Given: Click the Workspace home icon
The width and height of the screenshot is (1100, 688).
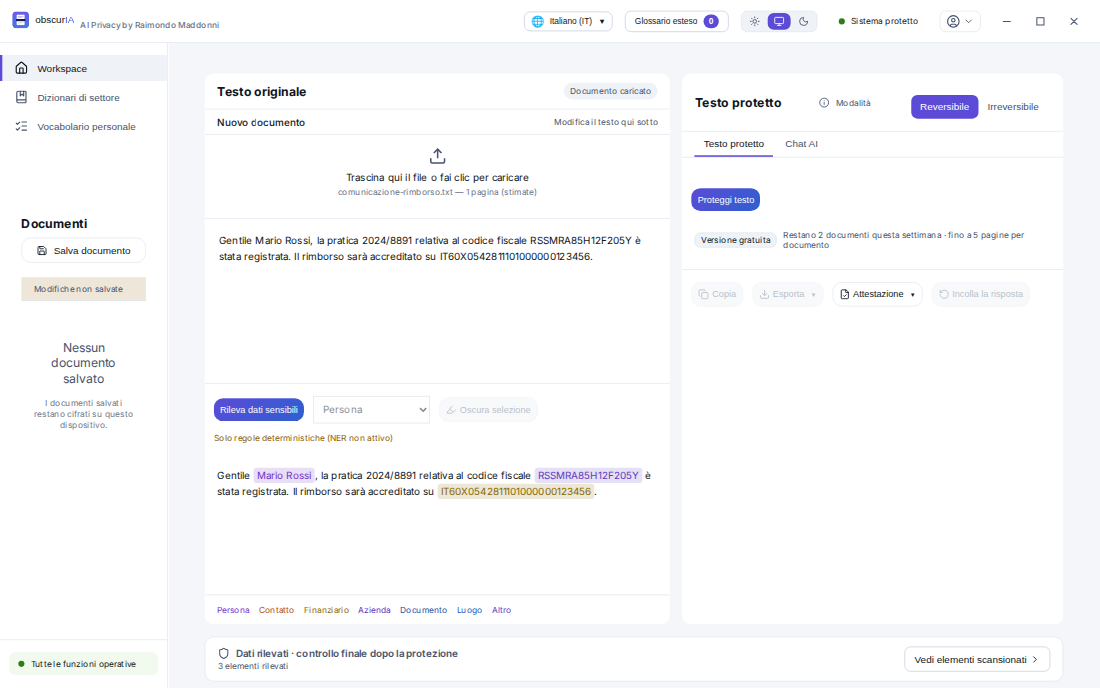Looking at the screenshot, I should pos(22,68).
